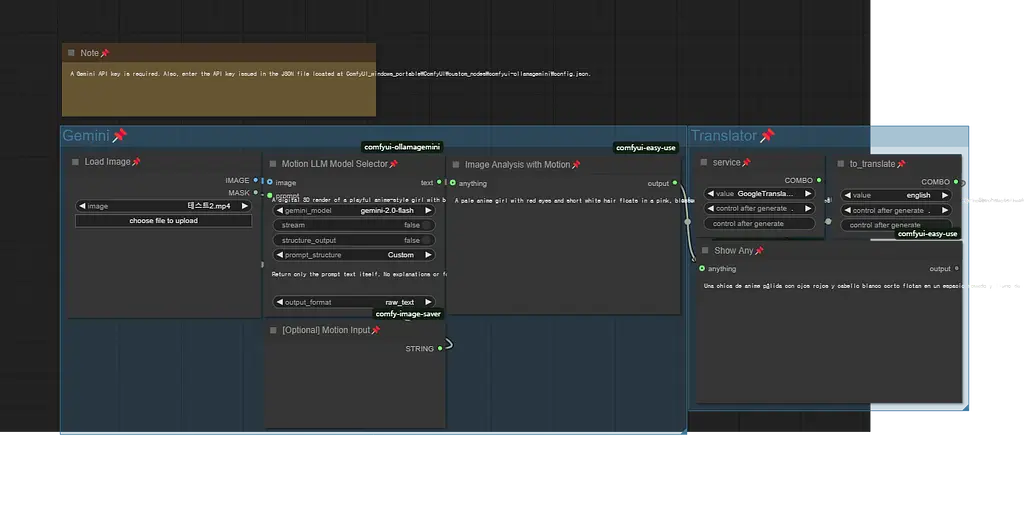Click the pin icon on the service node
The height and width of the screenshot is (508, 1024).
tap(746, 163)
